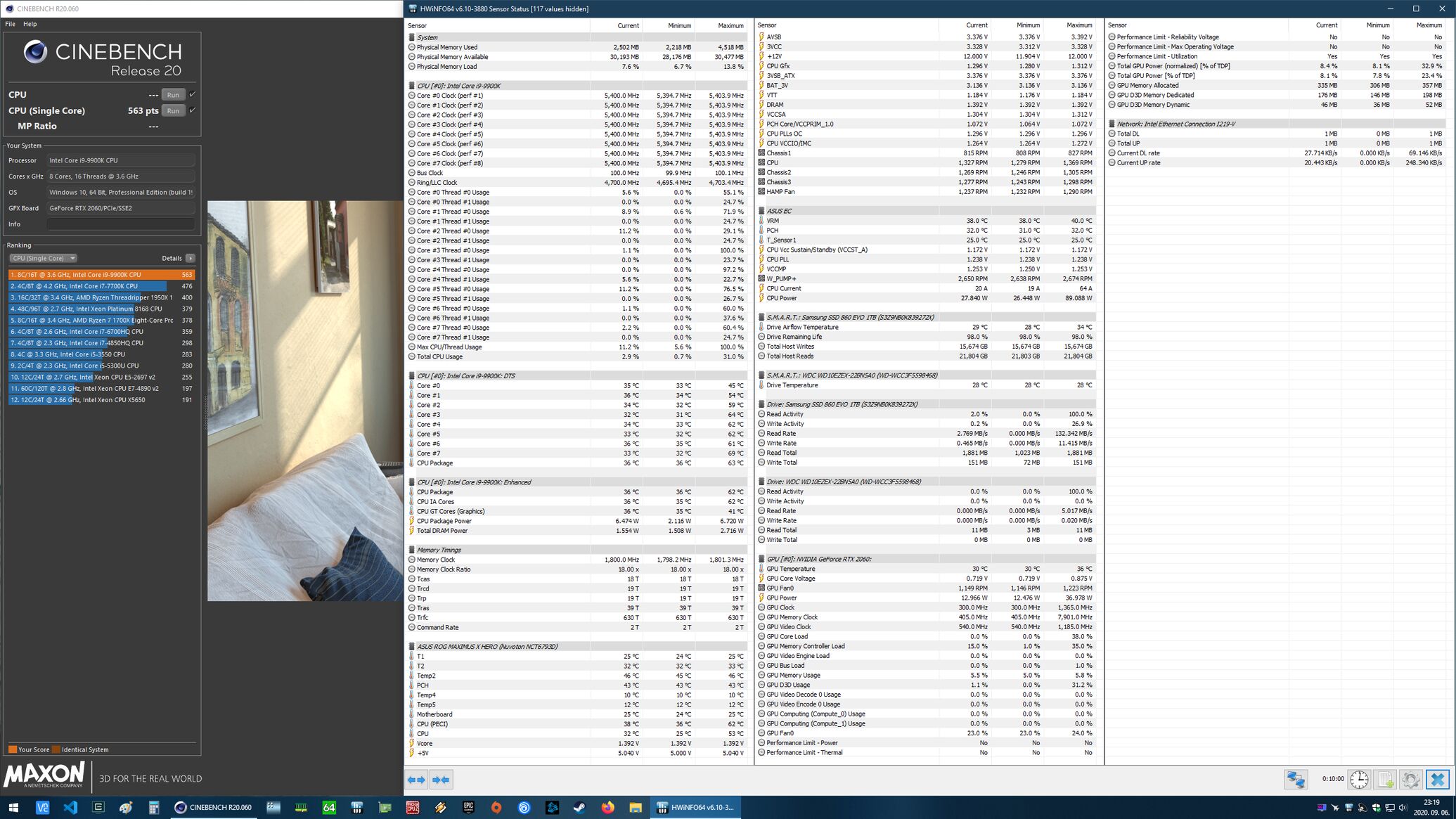Open the Calculator taskbar icon
The width and height of the screenshot is (1456, 819).
pyautogui.click(x=154, y=807)
